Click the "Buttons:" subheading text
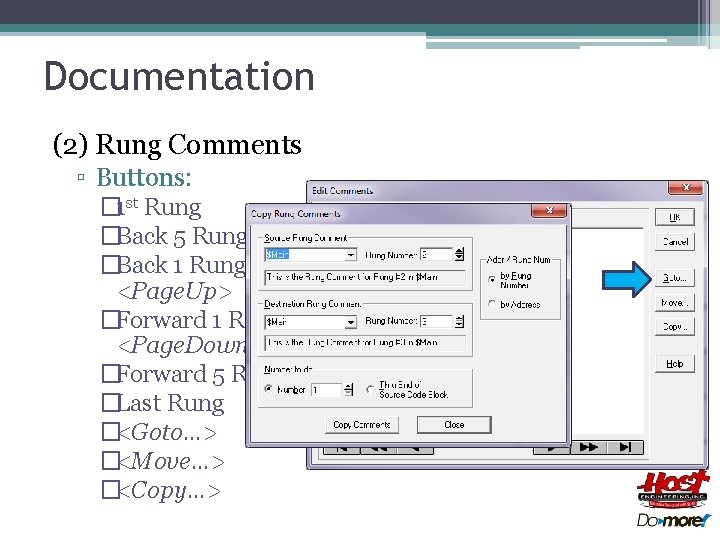 [x=144, y=177]
